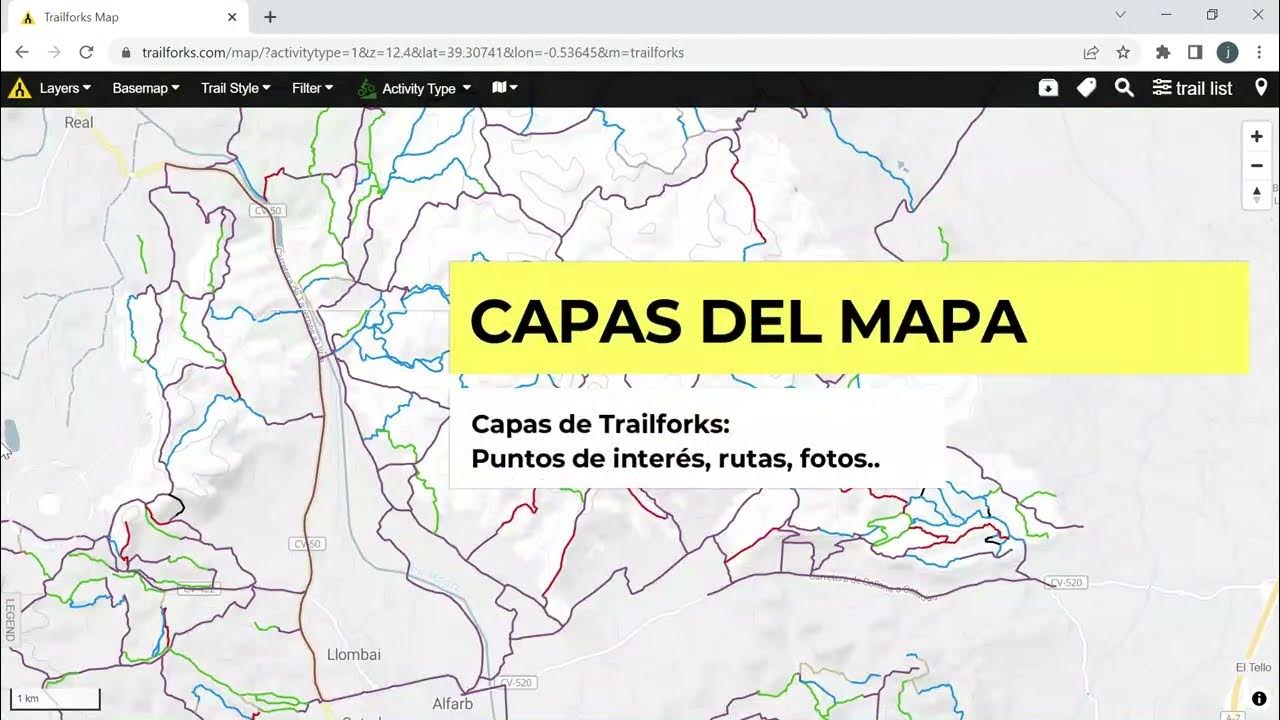Click the 1 km scale bar

[x=56, y=699]
